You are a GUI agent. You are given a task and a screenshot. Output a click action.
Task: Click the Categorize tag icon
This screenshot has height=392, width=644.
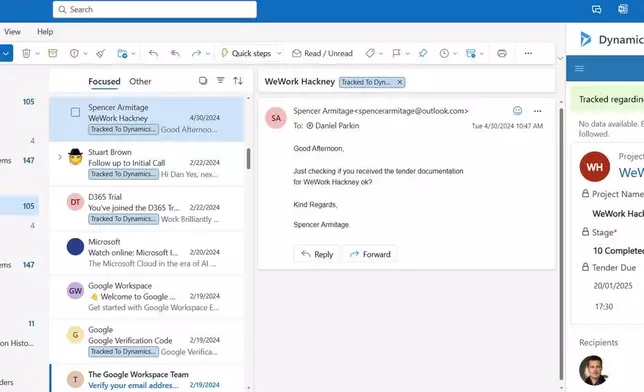click(370, 53)
